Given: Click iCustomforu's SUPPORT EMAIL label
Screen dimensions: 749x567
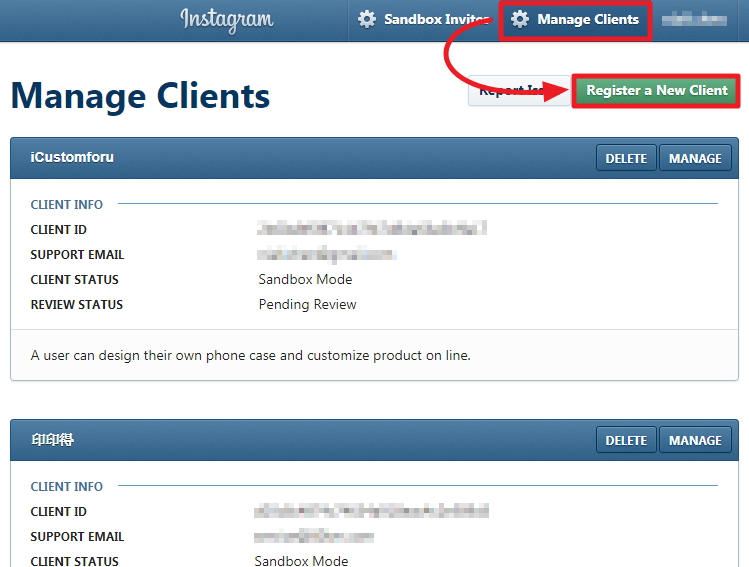Looking at the screenshot, I should click(x=77, y=255).
